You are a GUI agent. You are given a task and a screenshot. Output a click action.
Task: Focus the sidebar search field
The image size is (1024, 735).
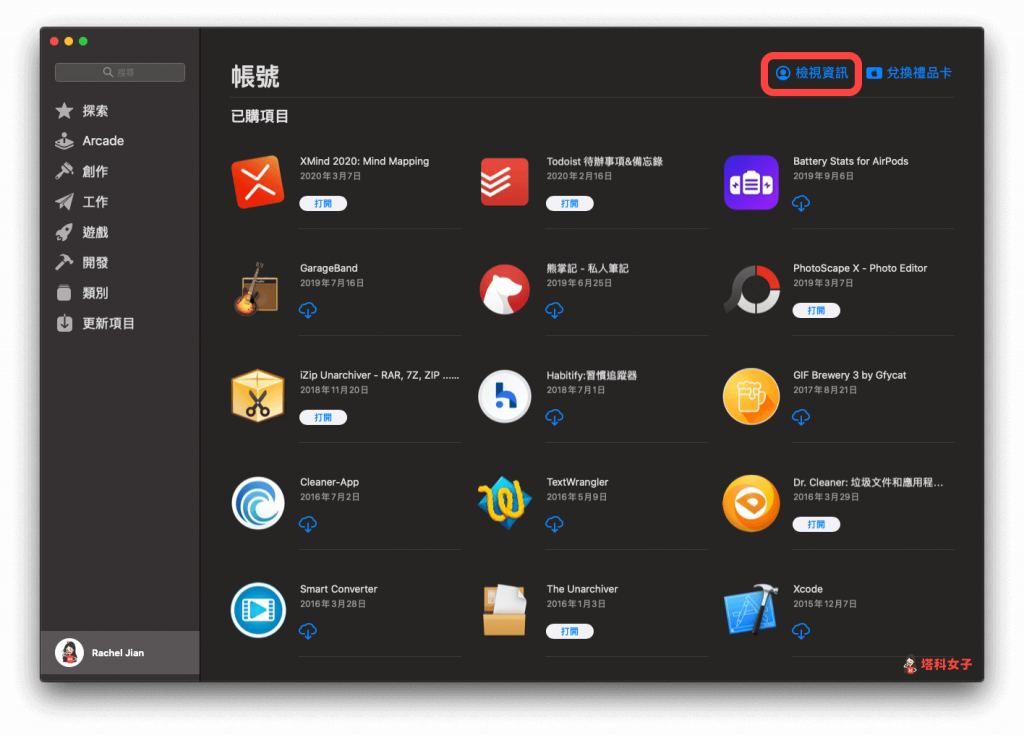tap(120, 73)
